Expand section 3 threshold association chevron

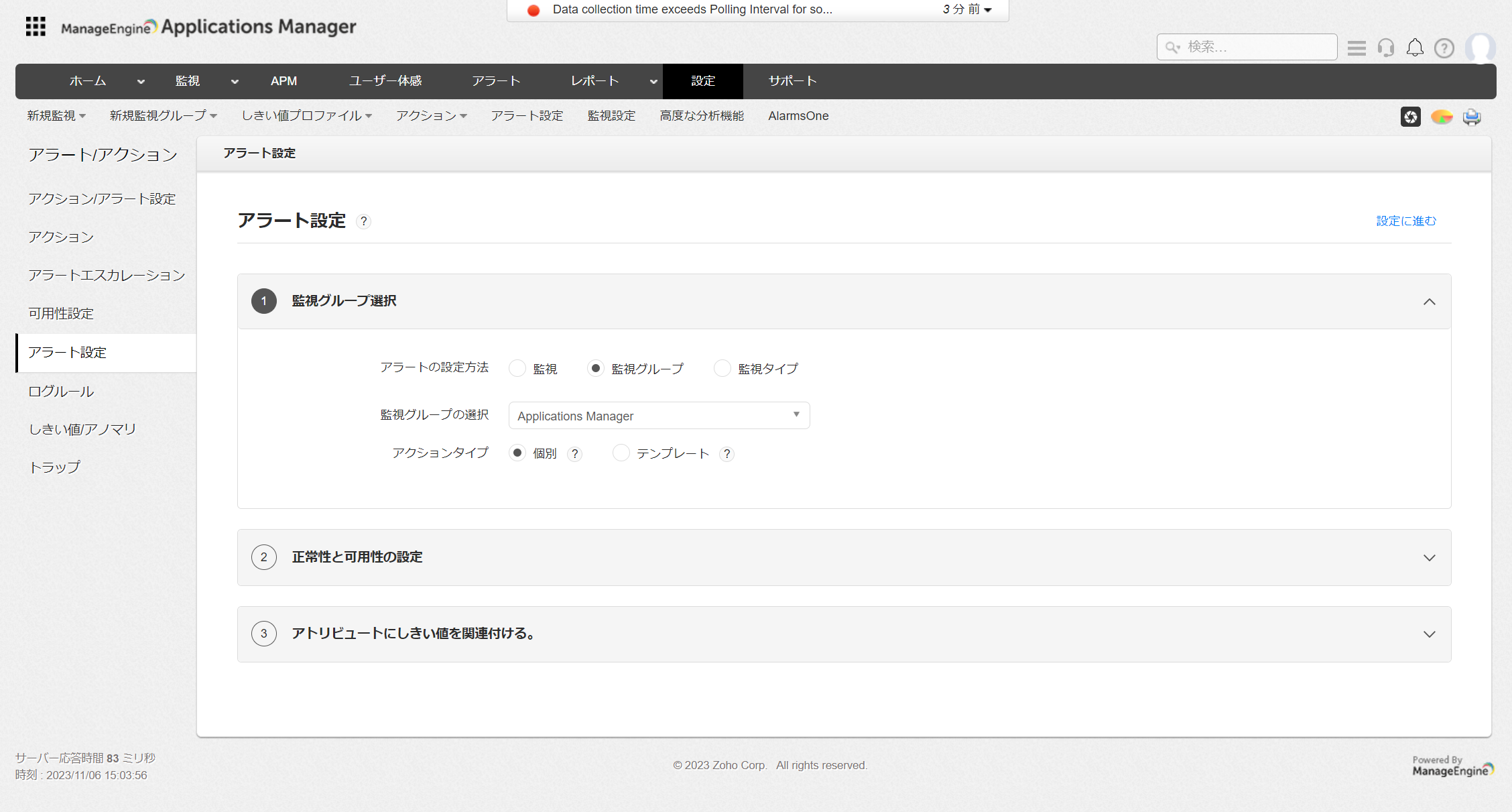click(x=1429, y=634)
